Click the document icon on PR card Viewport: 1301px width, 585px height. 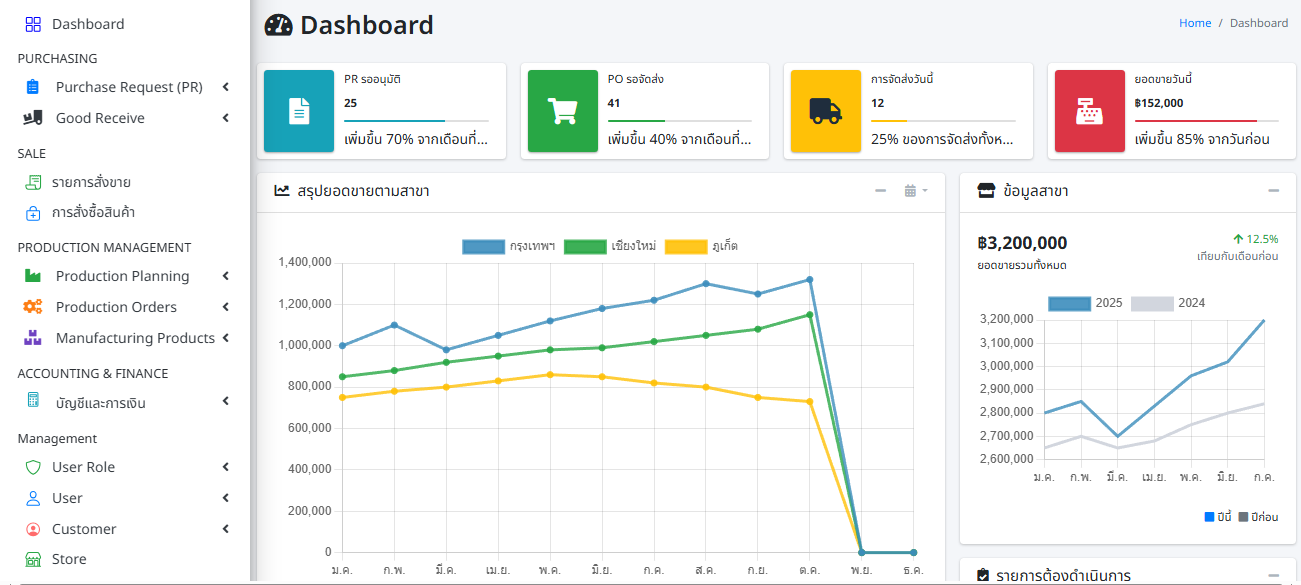tap(299, 111)
